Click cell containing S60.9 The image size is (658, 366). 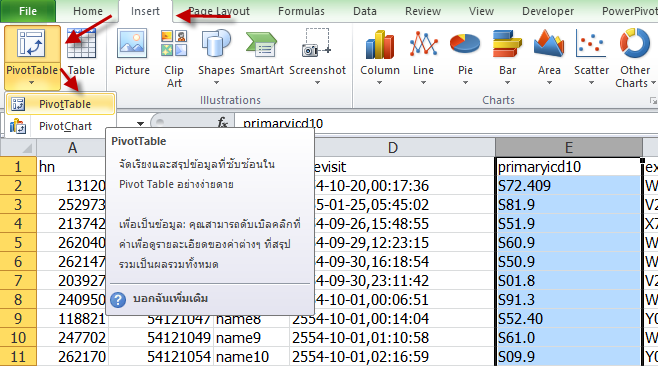pos(569,243)
